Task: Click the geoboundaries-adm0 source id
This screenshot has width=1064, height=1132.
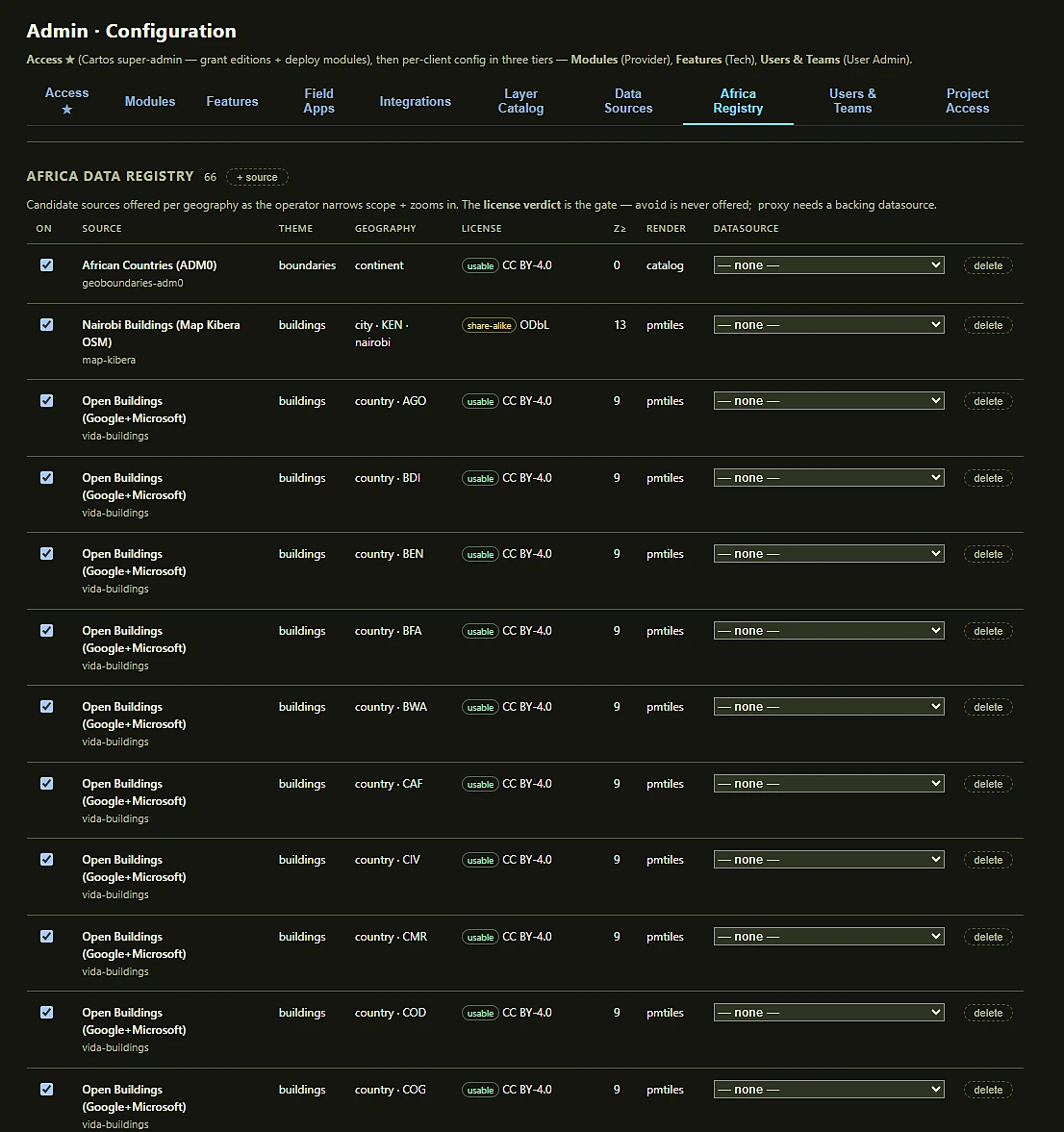Action: point(133,283)
